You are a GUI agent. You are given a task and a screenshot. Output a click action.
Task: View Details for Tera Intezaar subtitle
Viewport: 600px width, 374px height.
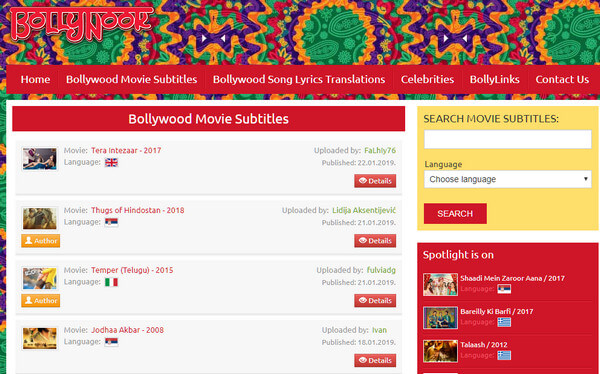(x=375, y=181)
